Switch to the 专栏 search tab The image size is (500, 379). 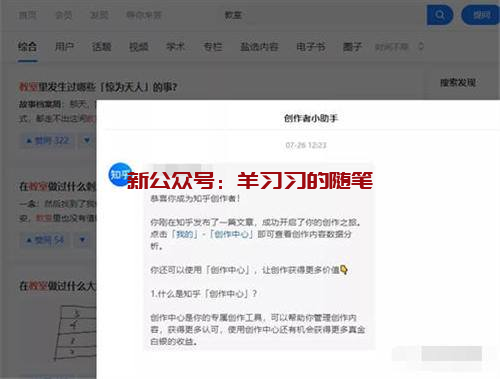pos(213,47)
